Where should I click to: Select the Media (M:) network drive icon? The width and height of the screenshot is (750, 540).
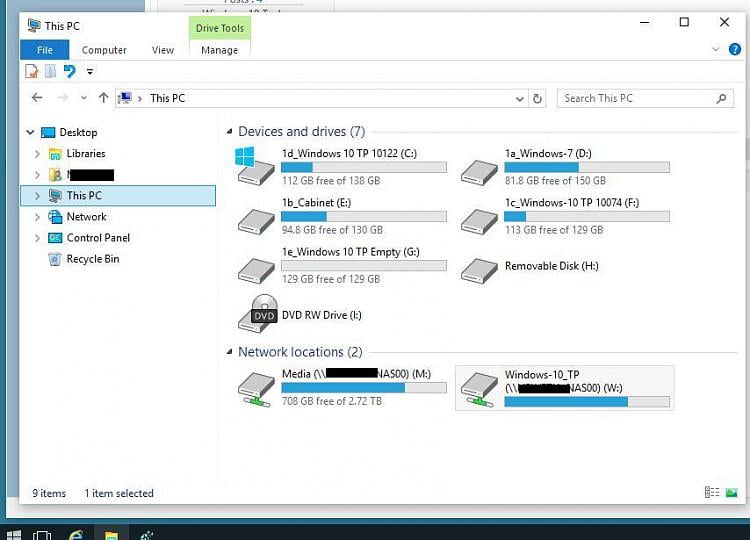coord(256,389)
